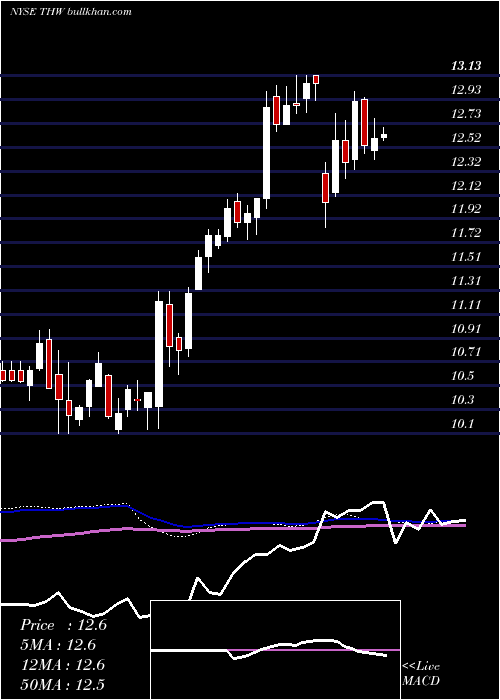Click the 12.52 price axis label

[466, 138]
